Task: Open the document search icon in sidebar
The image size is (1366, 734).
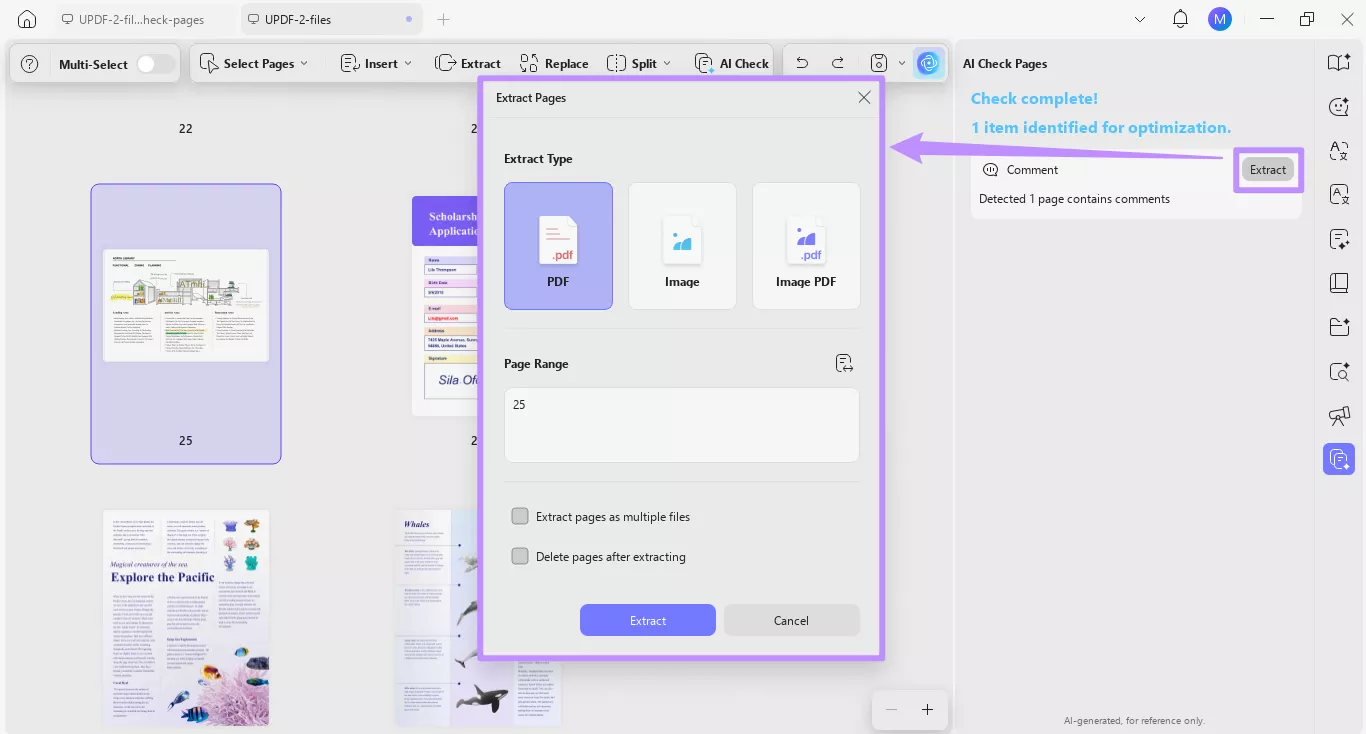Action: [x=1339, y=371]
